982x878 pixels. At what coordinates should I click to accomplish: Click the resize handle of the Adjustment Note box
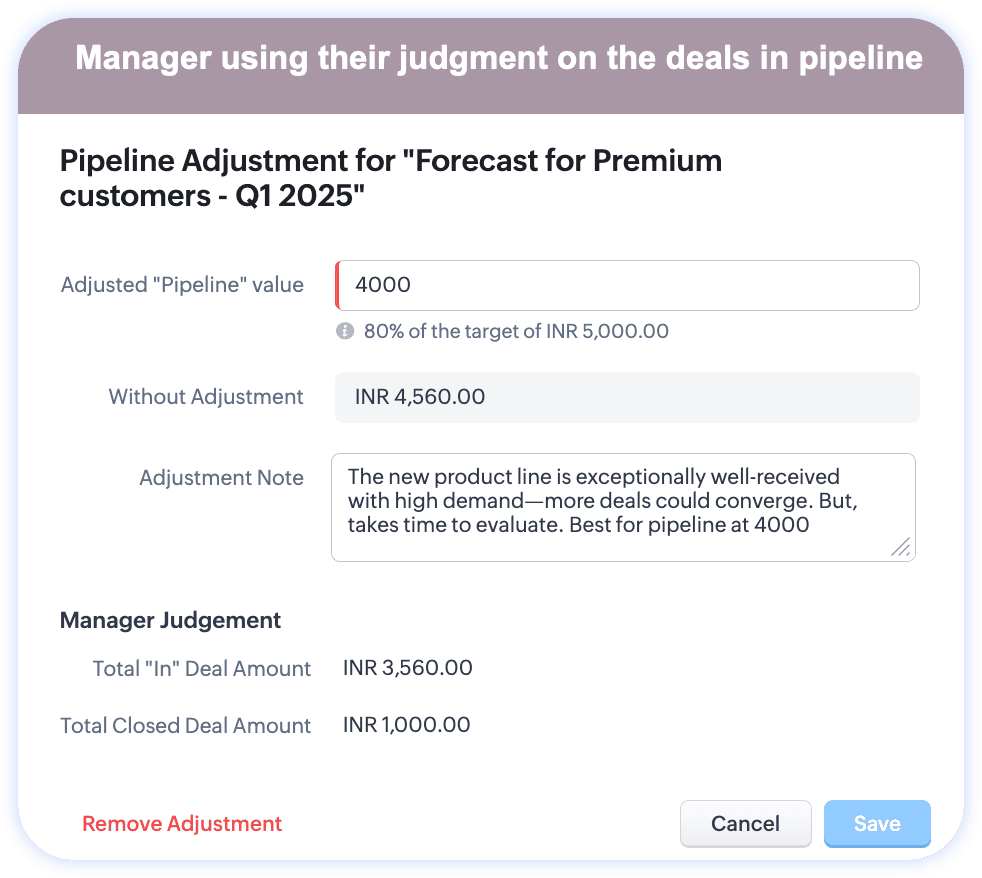point(900,546)
